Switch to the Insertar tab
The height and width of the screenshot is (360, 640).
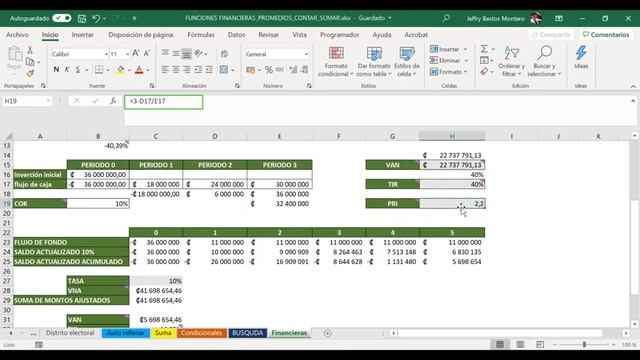point(82,35)
